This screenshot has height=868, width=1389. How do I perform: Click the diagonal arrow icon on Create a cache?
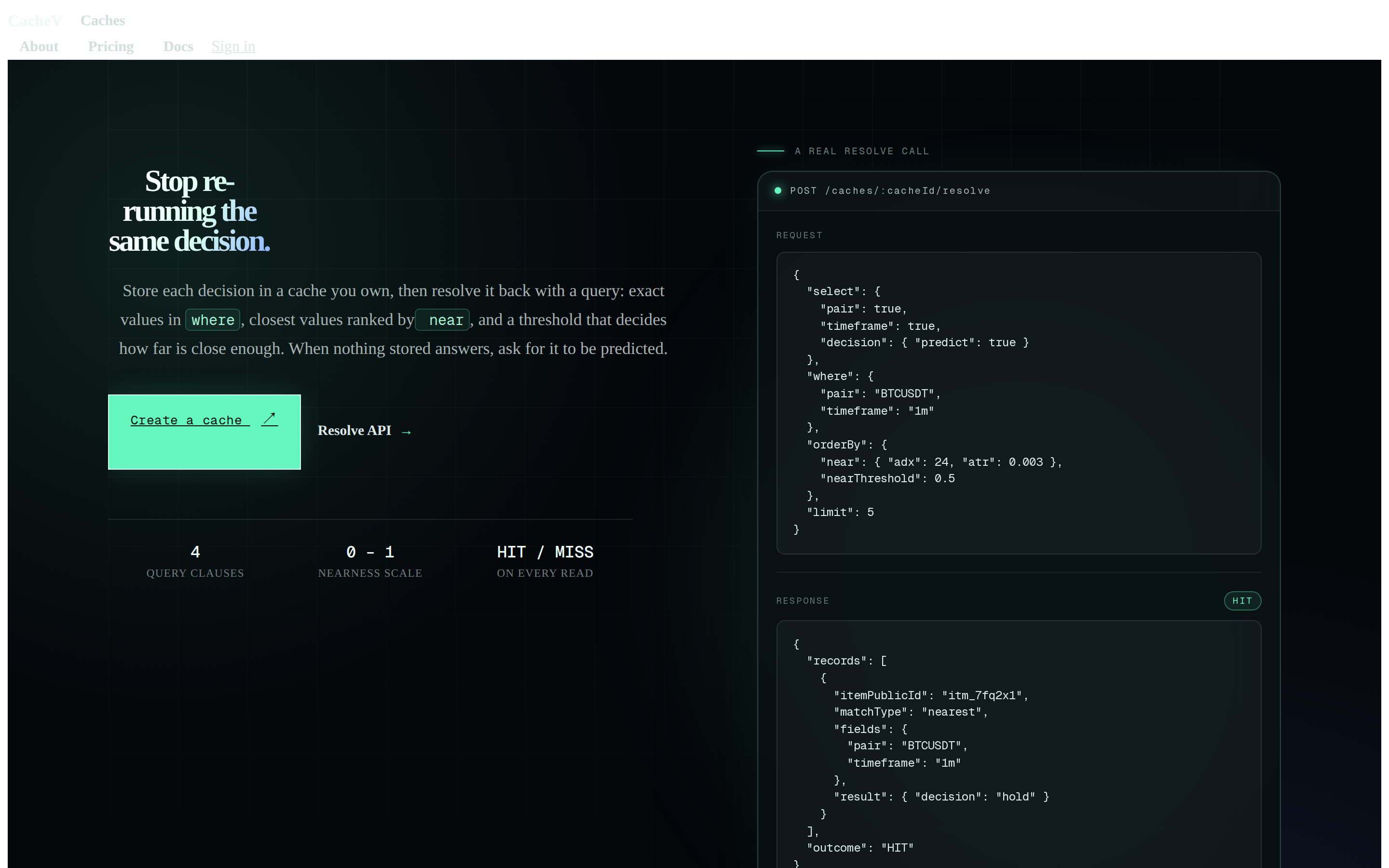coord(269,419)
